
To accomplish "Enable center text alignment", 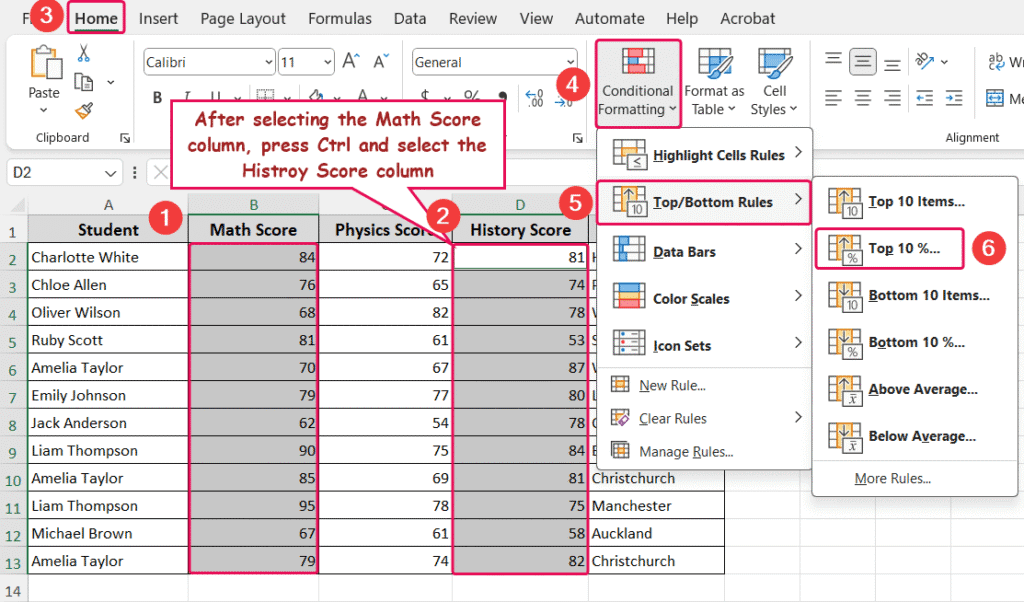I will (x=862, y=99).
